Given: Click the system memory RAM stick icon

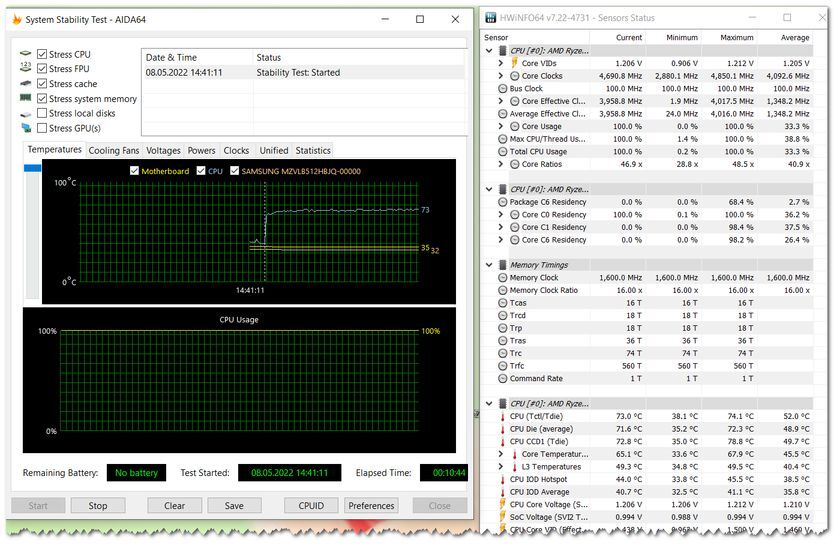Looking at the screenshot, I should pos(25,99).
